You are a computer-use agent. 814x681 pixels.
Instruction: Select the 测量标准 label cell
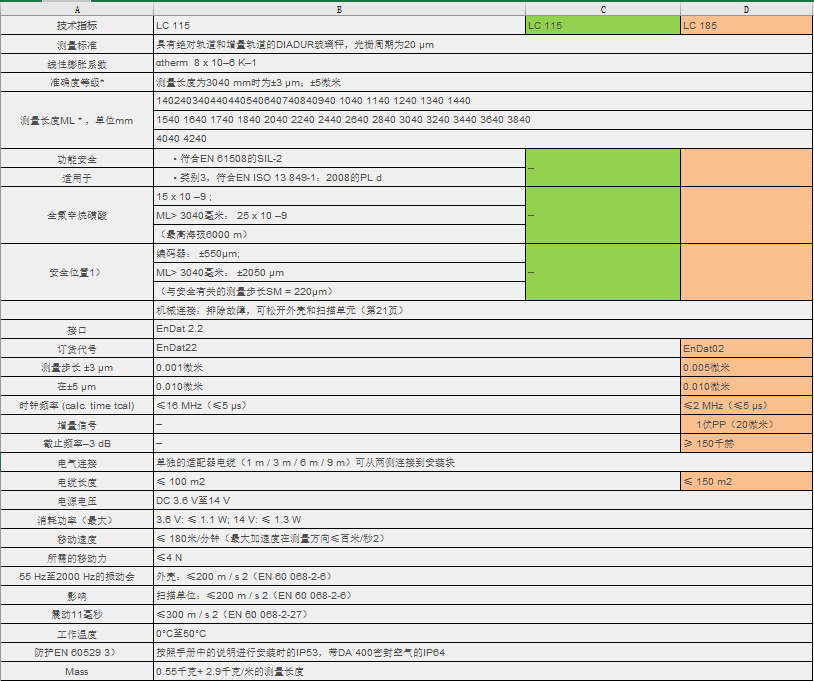77,45
